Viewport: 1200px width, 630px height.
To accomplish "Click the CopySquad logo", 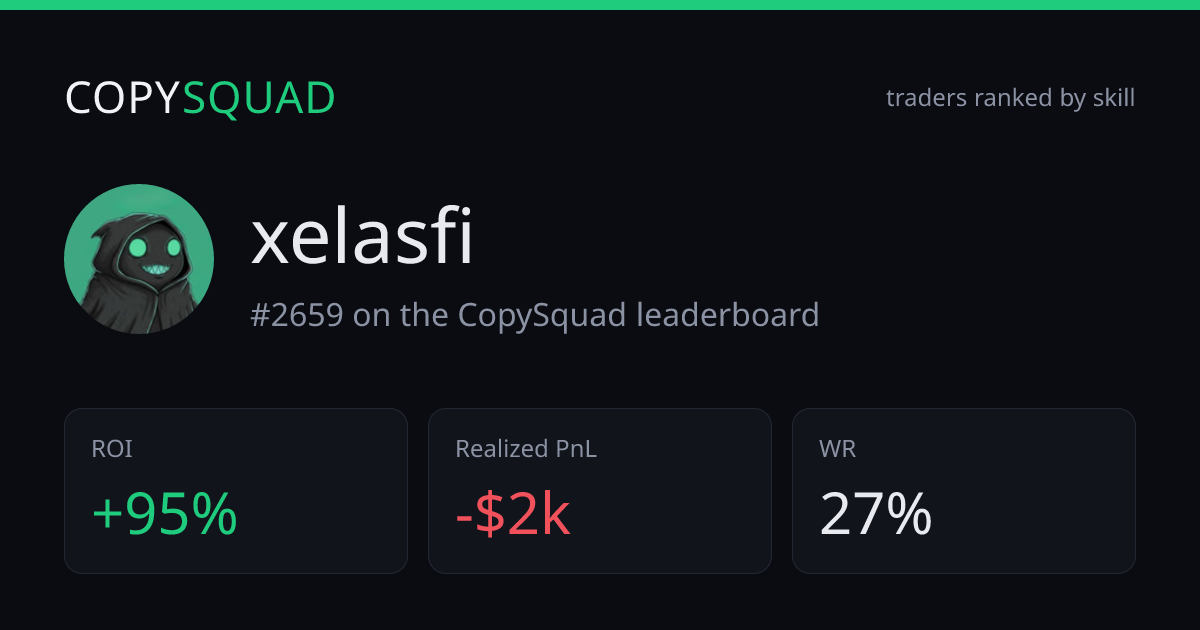I will pyautogui.click(x=200, y=98).
